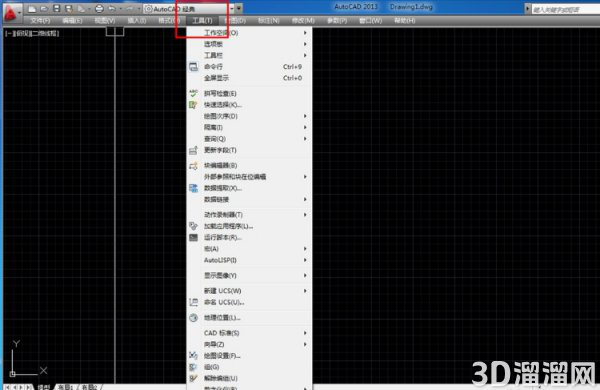Select 命名 UCS(U)... menu entry

[249, 302]
